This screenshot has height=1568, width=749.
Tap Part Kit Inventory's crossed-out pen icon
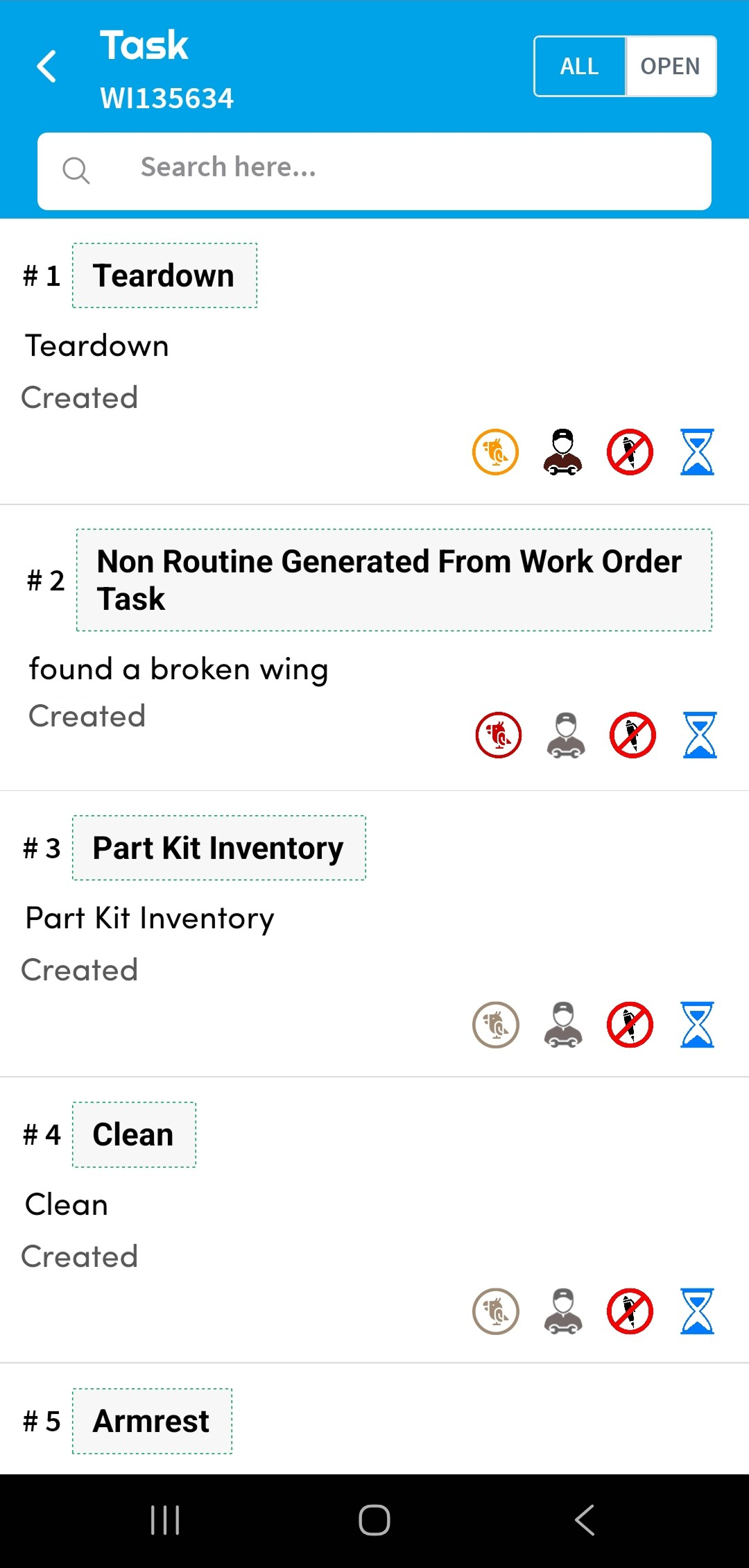(630, 1025)
